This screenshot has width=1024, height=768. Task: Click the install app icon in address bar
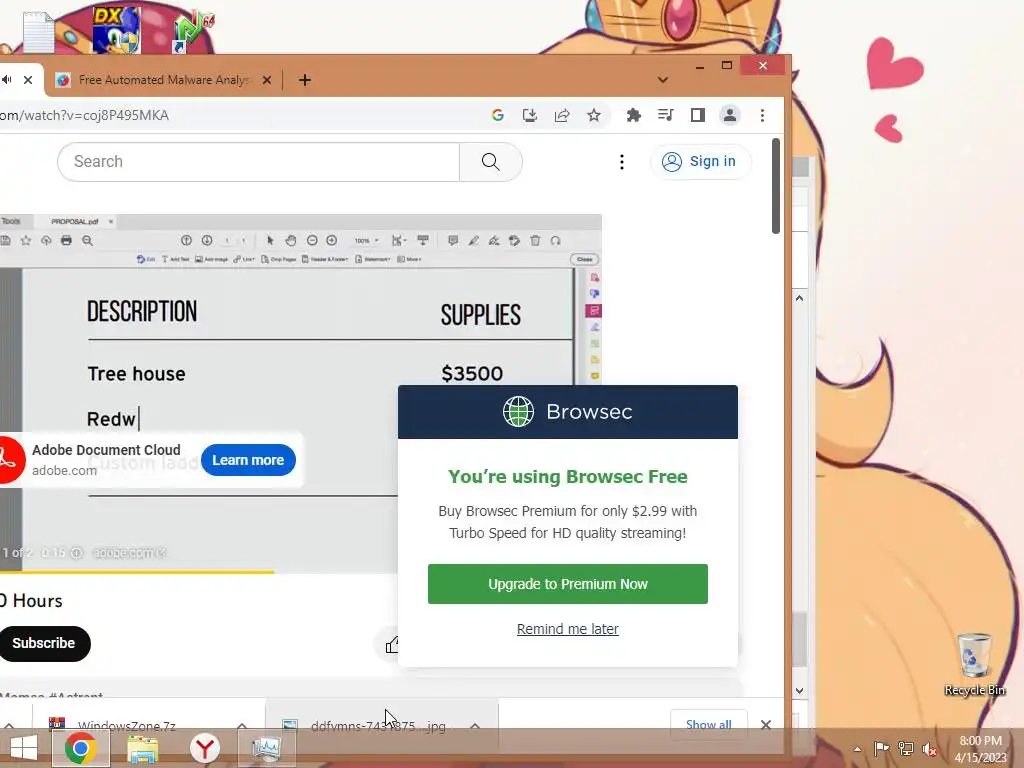click(x=530, y=116)
